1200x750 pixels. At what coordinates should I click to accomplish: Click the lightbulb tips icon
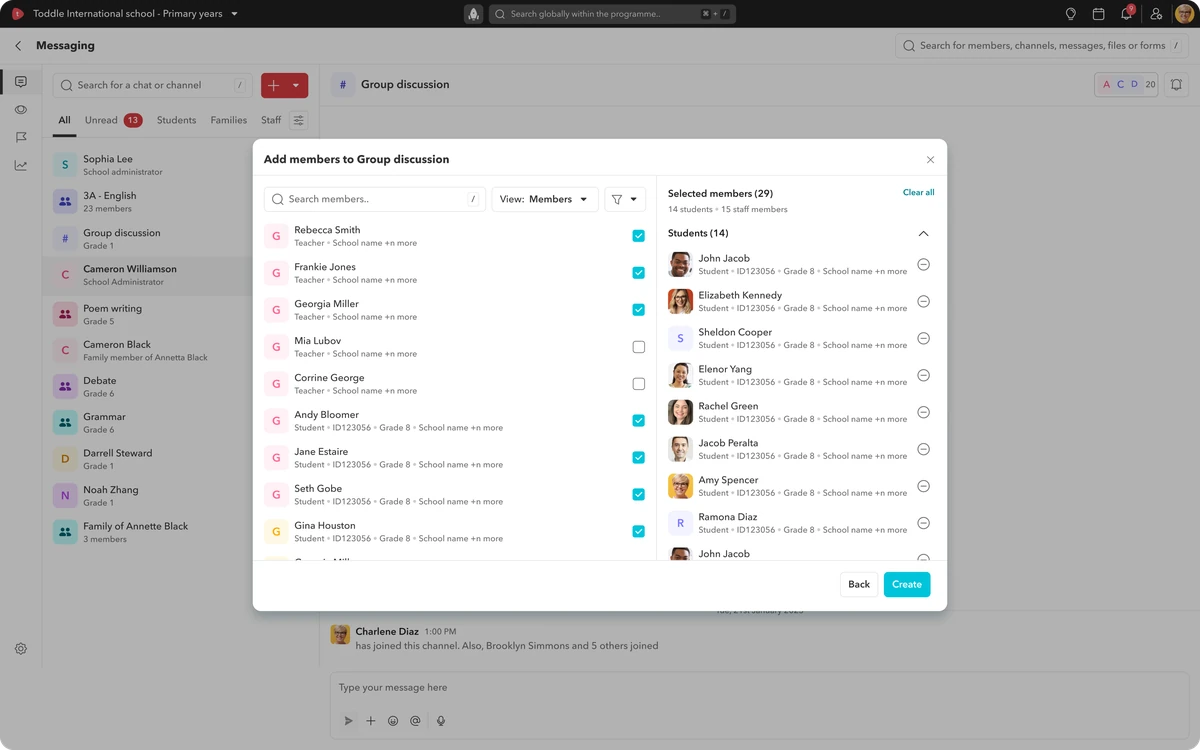pos(1070,14)
